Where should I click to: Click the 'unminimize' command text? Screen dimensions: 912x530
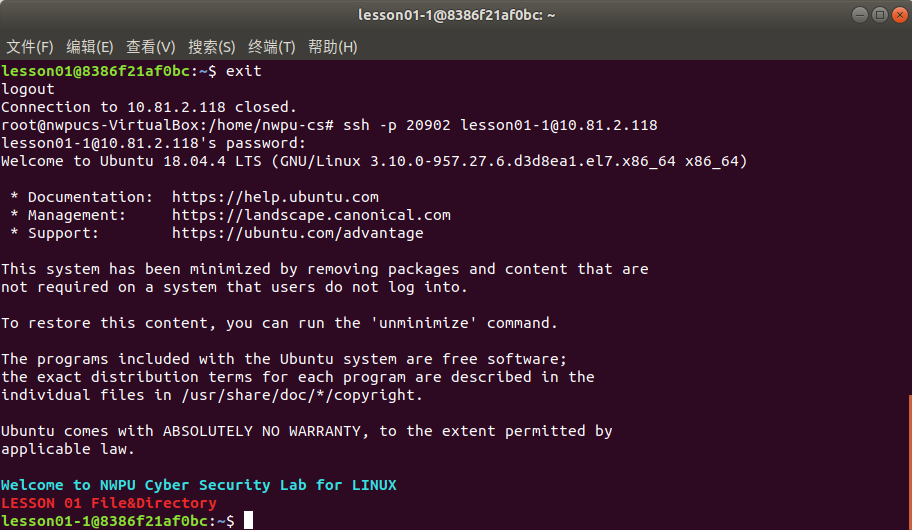coord(423,323)
